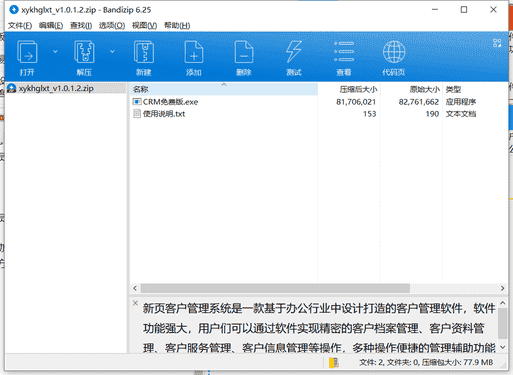Click the Test (测试) lightning icon

tap(294, 52)
